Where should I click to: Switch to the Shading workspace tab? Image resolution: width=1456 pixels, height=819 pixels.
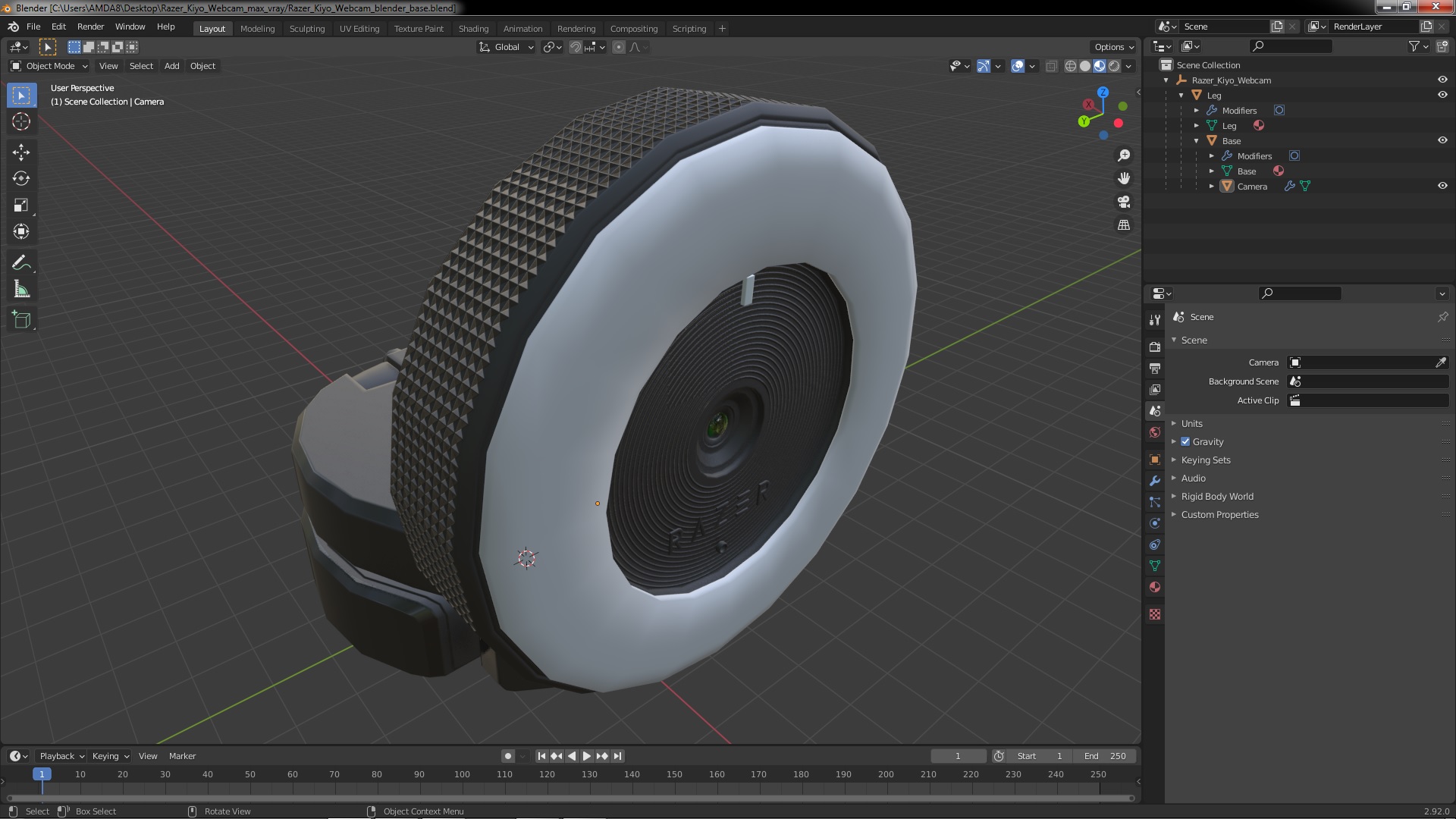(473, 28)
